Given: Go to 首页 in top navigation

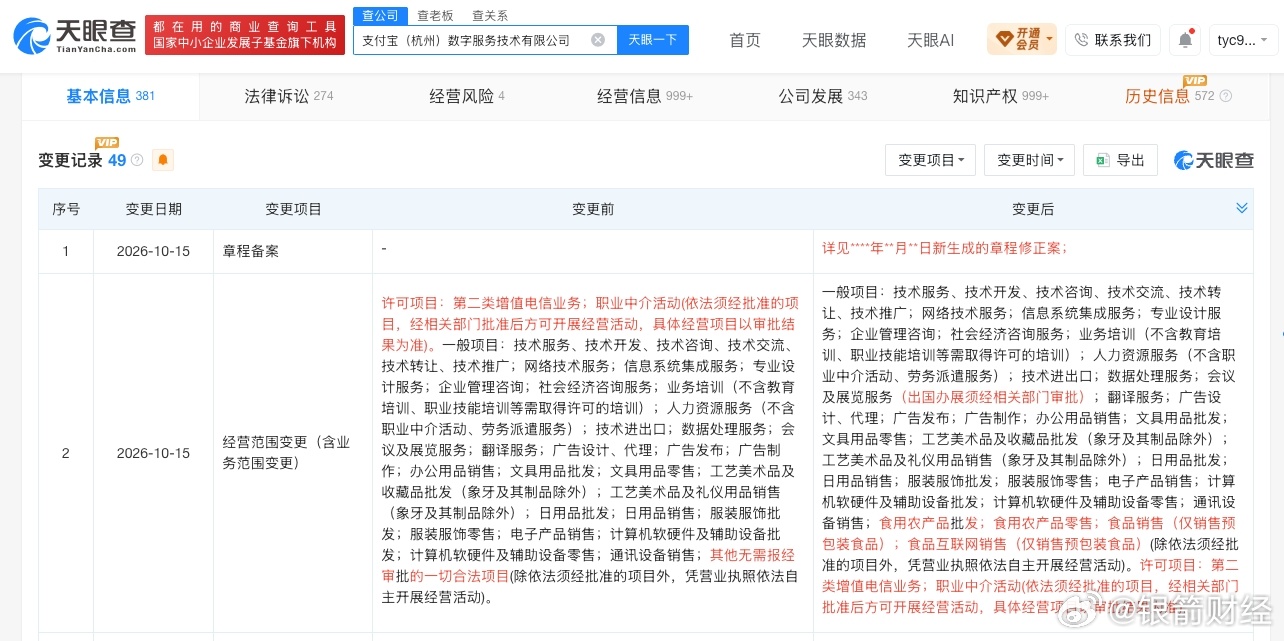Looking at the screenshot, I should tap(745, 40).
